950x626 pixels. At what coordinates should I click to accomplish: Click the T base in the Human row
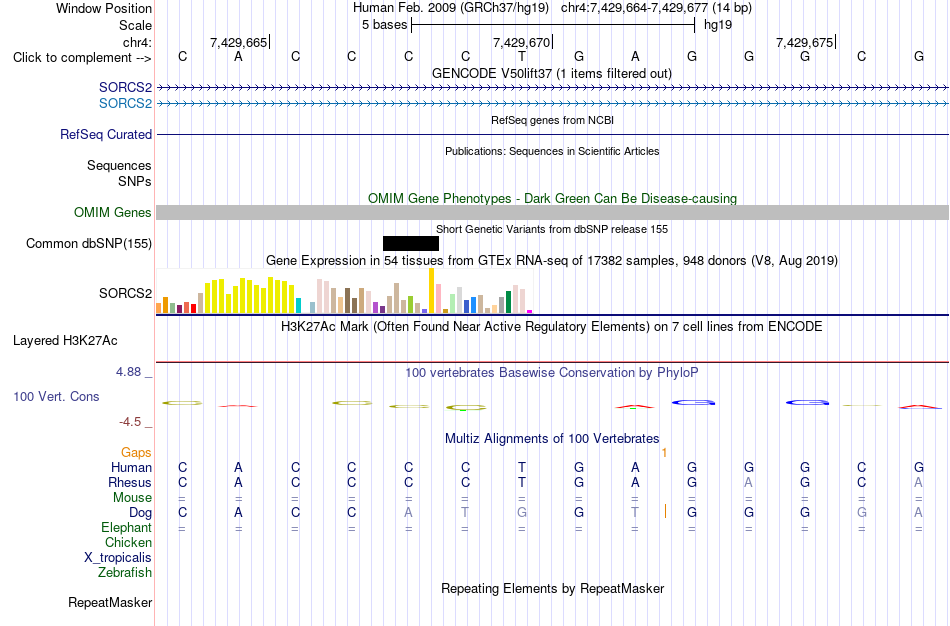tap(522, 467)
